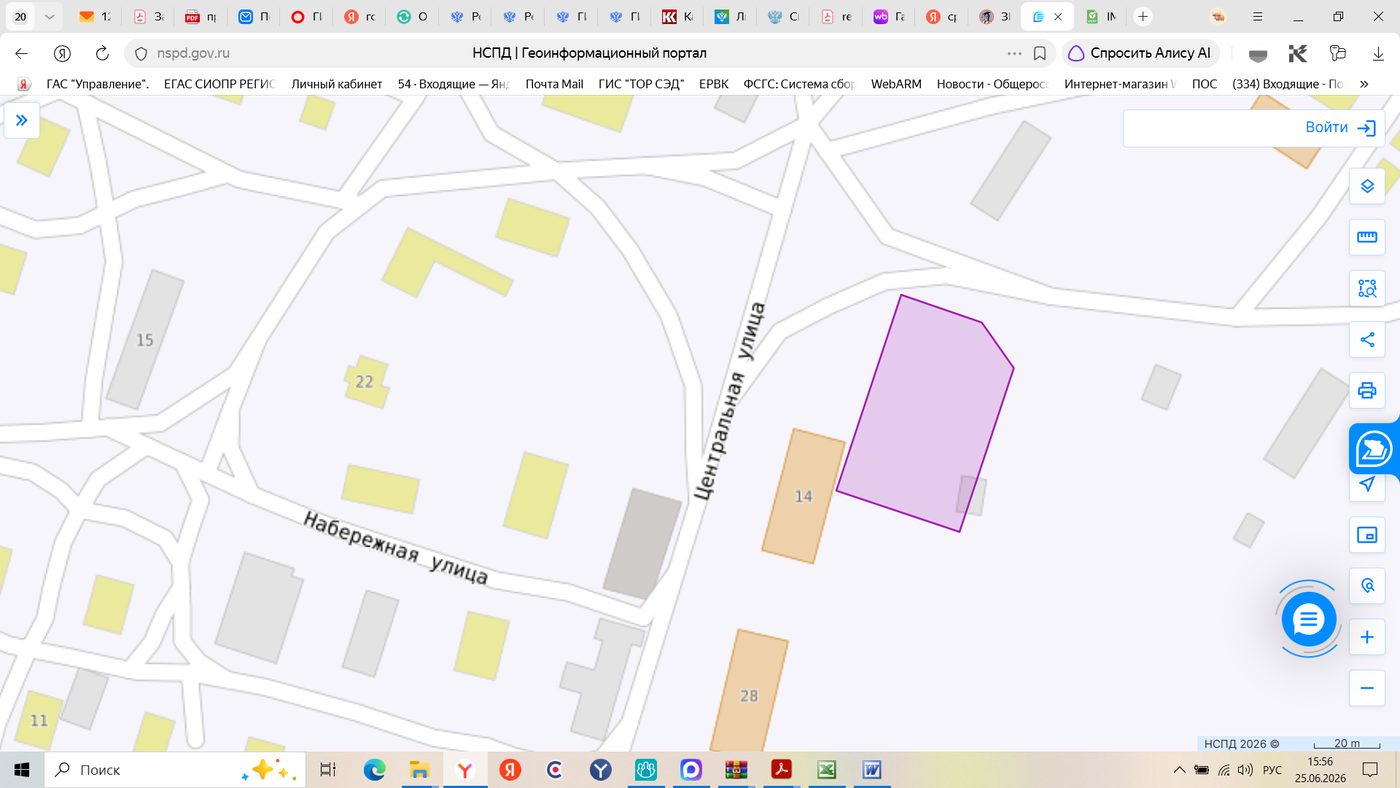Open the blue map-chat assistant widget
This screenshot has width=1400, height=788.
(x=1375, y=450)
